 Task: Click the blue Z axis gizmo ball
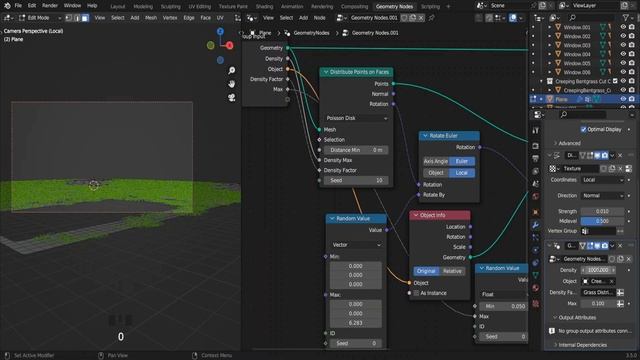point(220,32)
